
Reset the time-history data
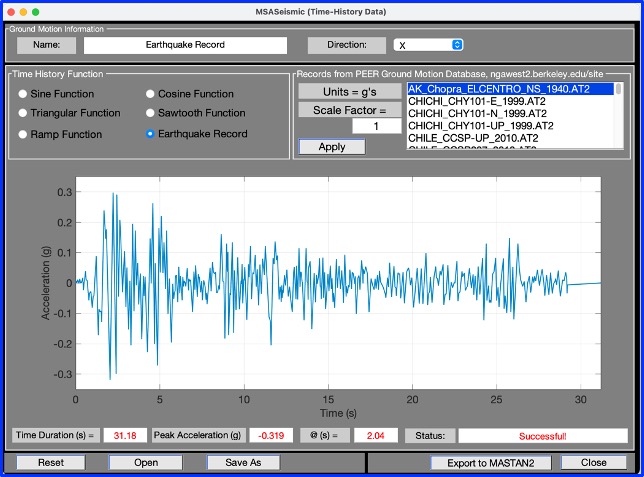50,463
